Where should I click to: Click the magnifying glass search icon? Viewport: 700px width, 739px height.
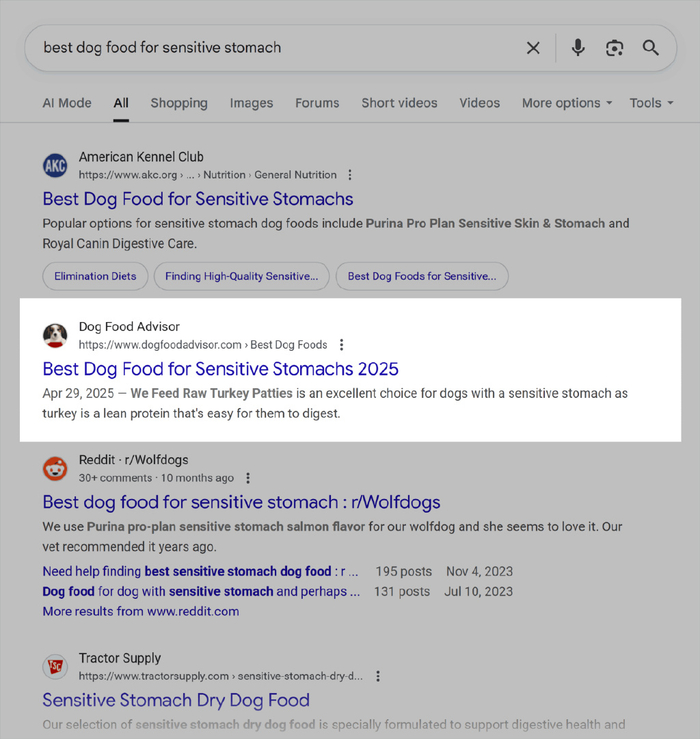(651, 48)
